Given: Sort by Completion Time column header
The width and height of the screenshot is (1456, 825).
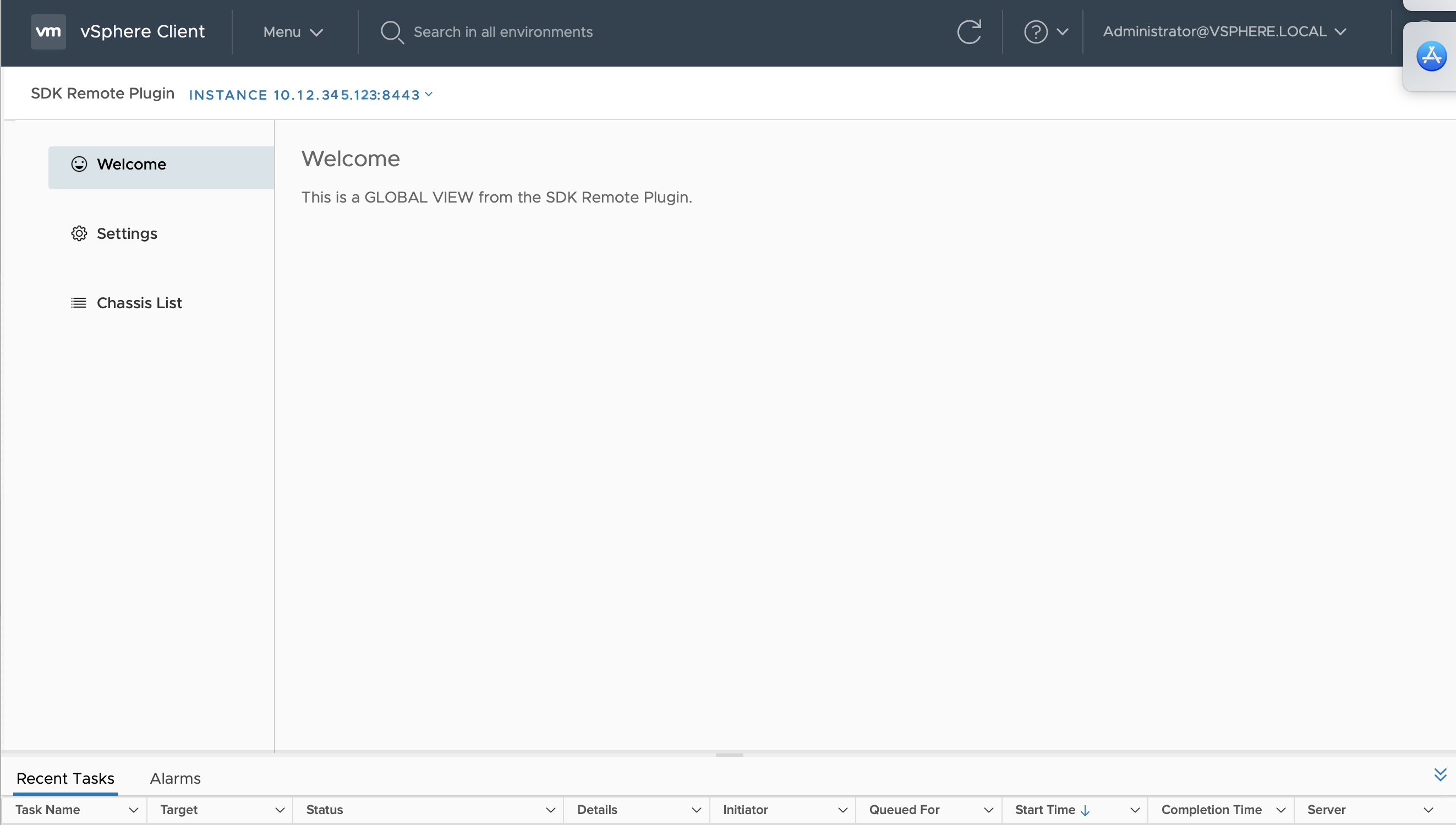Looking at the screenshot, I should (1212, 810).
